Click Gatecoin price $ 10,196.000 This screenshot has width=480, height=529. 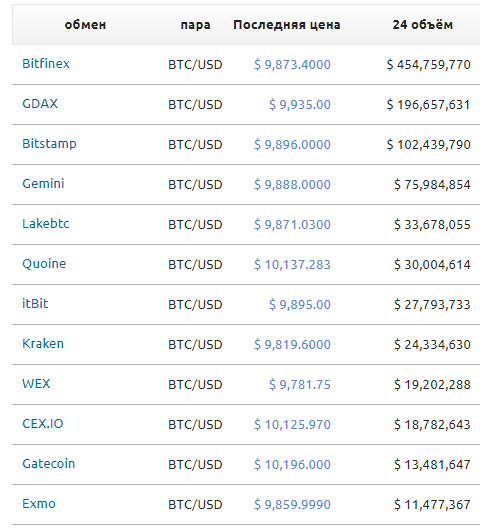(292, 465)
